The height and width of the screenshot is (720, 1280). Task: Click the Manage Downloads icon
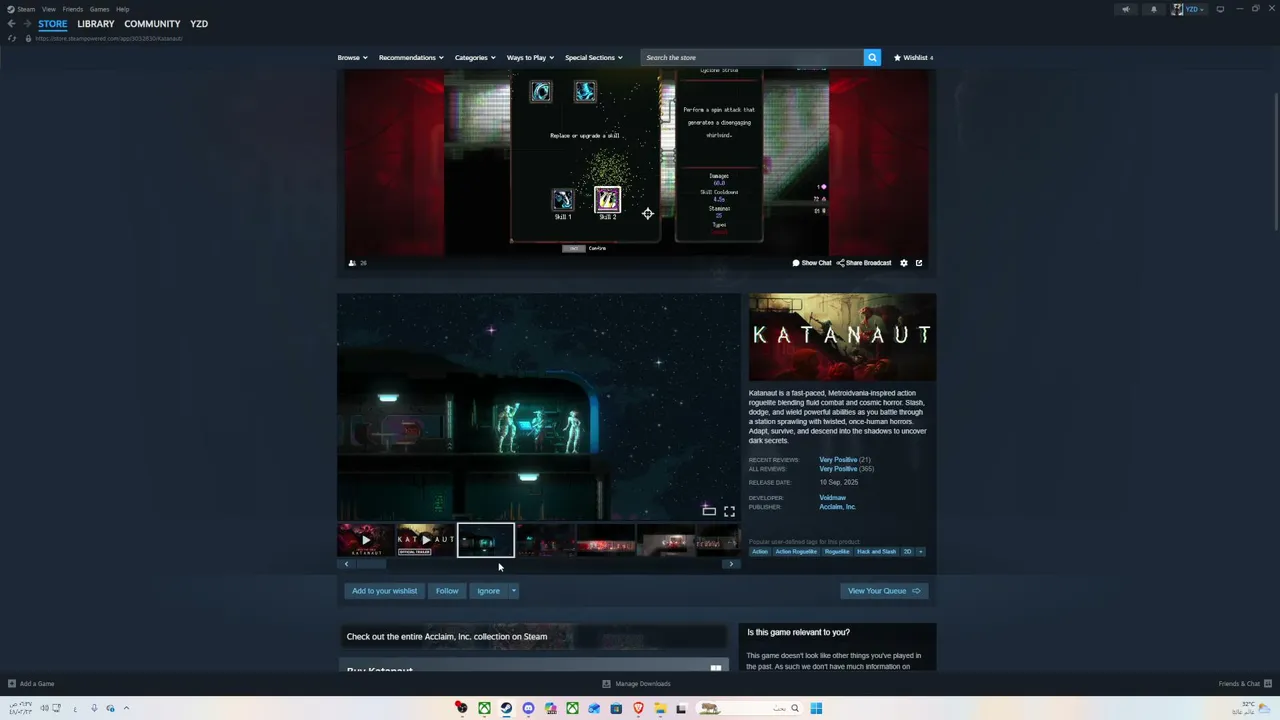pyautogui.click(x=606, y=684)
